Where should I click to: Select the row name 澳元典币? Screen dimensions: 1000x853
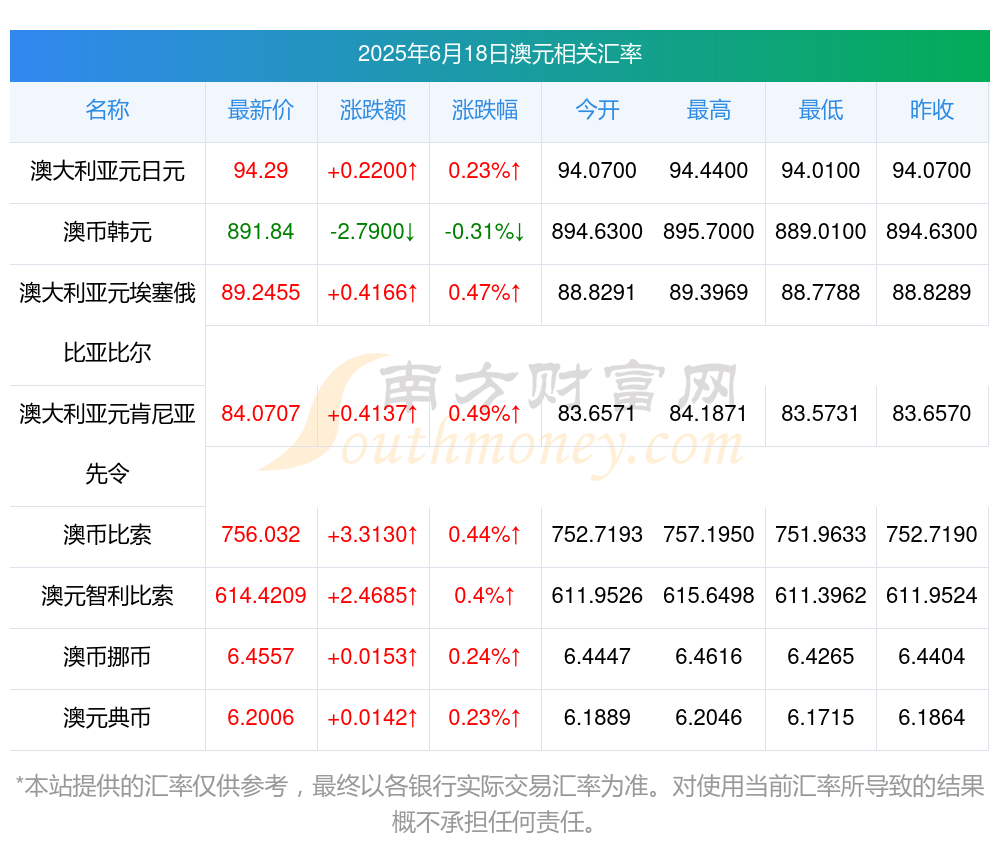tap(107, 718)
